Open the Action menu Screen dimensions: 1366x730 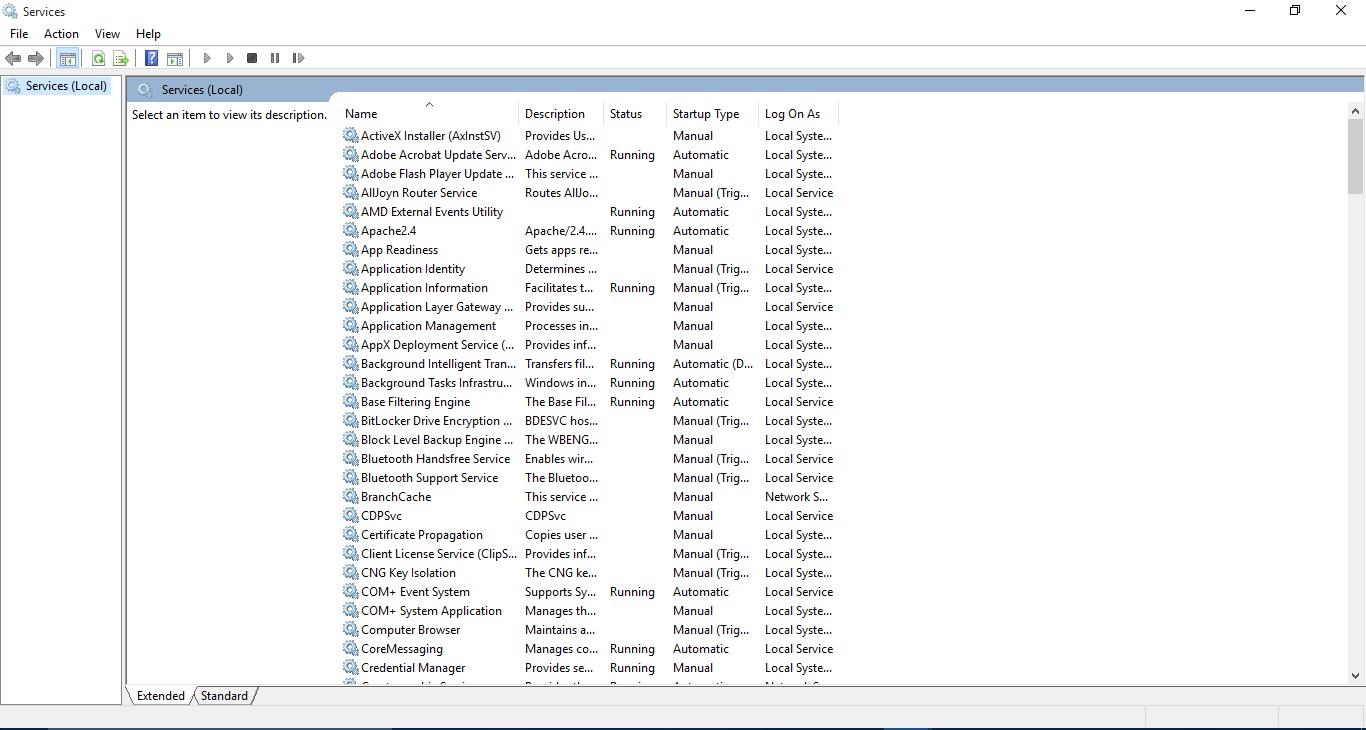[61, 33]
